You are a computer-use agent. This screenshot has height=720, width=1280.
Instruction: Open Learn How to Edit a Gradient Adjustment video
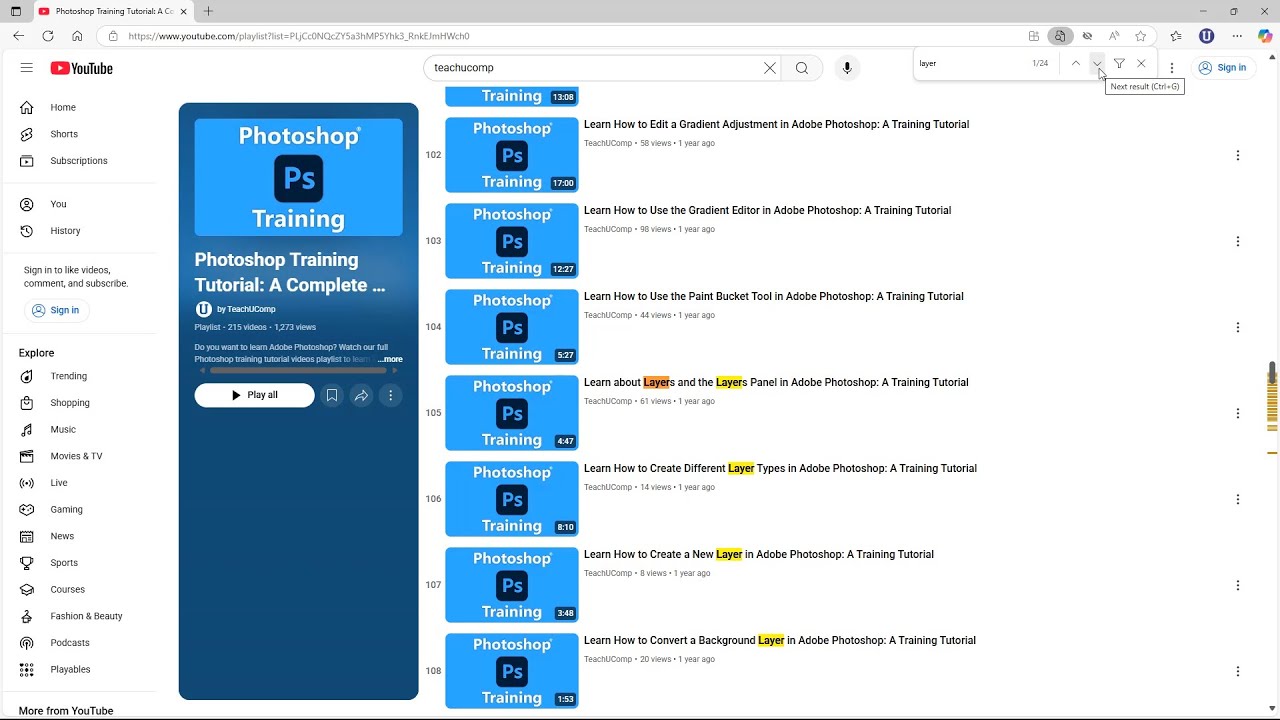point(776,125)
